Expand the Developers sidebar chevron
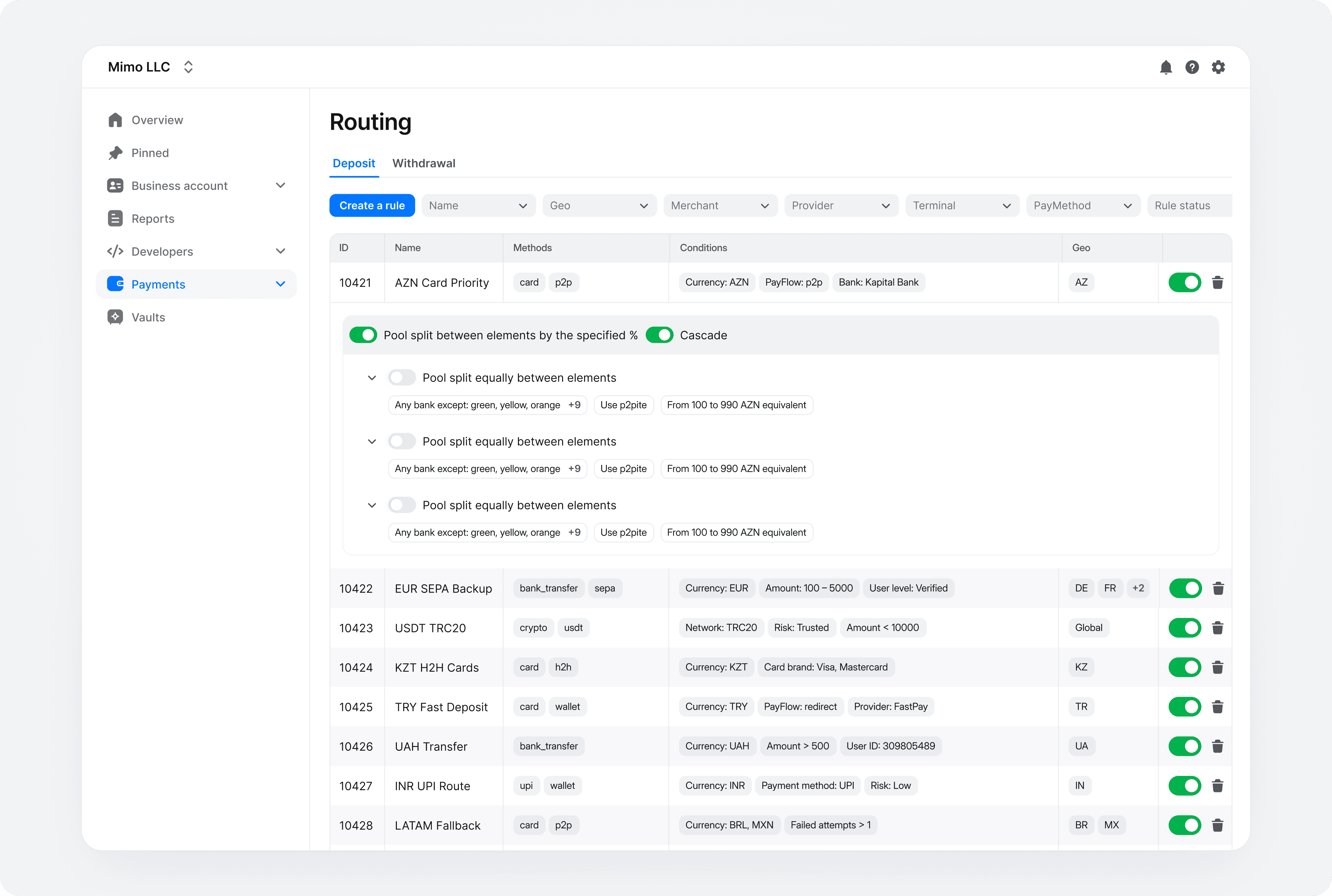 pyautogui.click(x=281, y=251)
